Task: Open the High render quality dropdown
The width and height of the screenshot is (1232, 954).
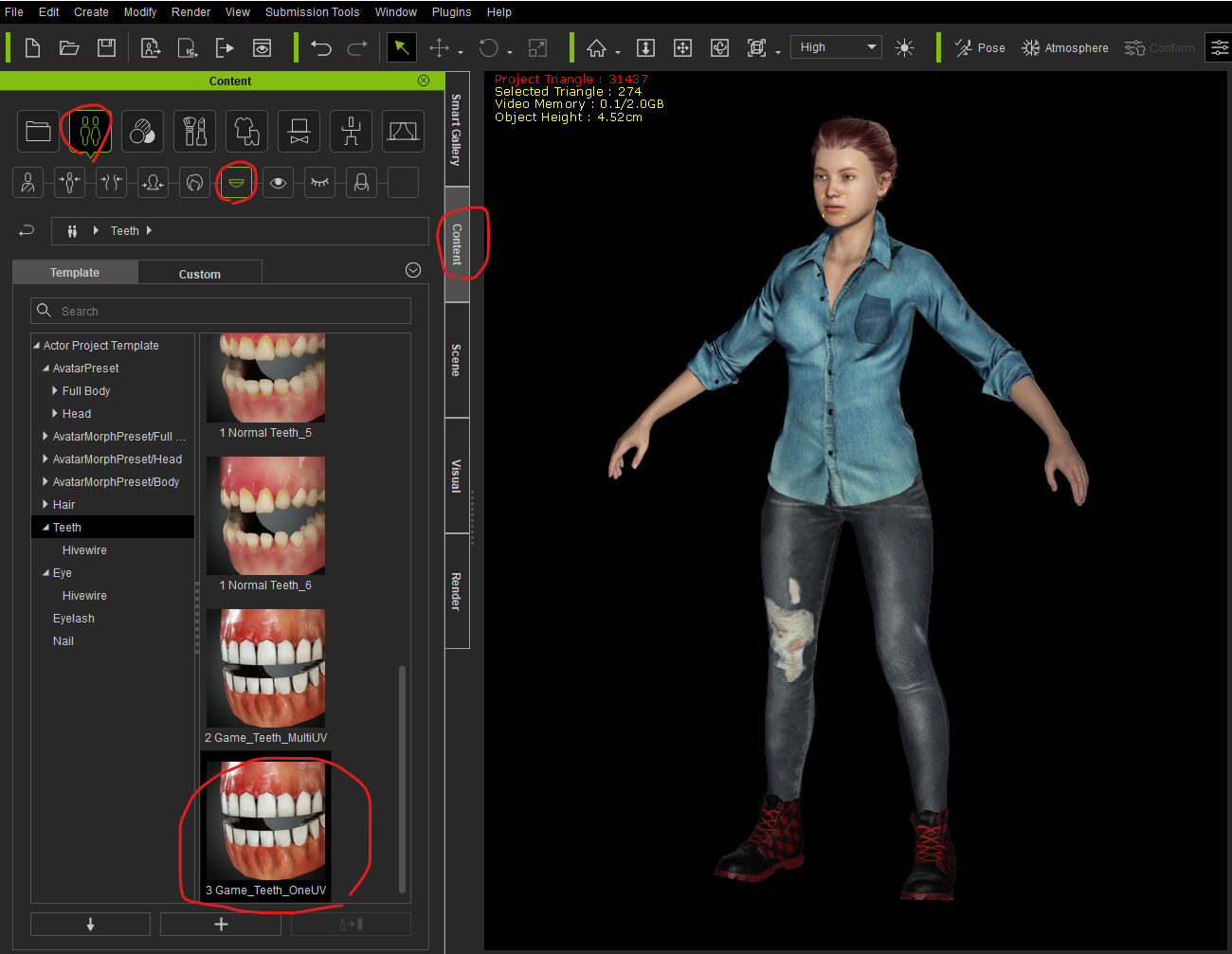Action: [x=838, y=47]
